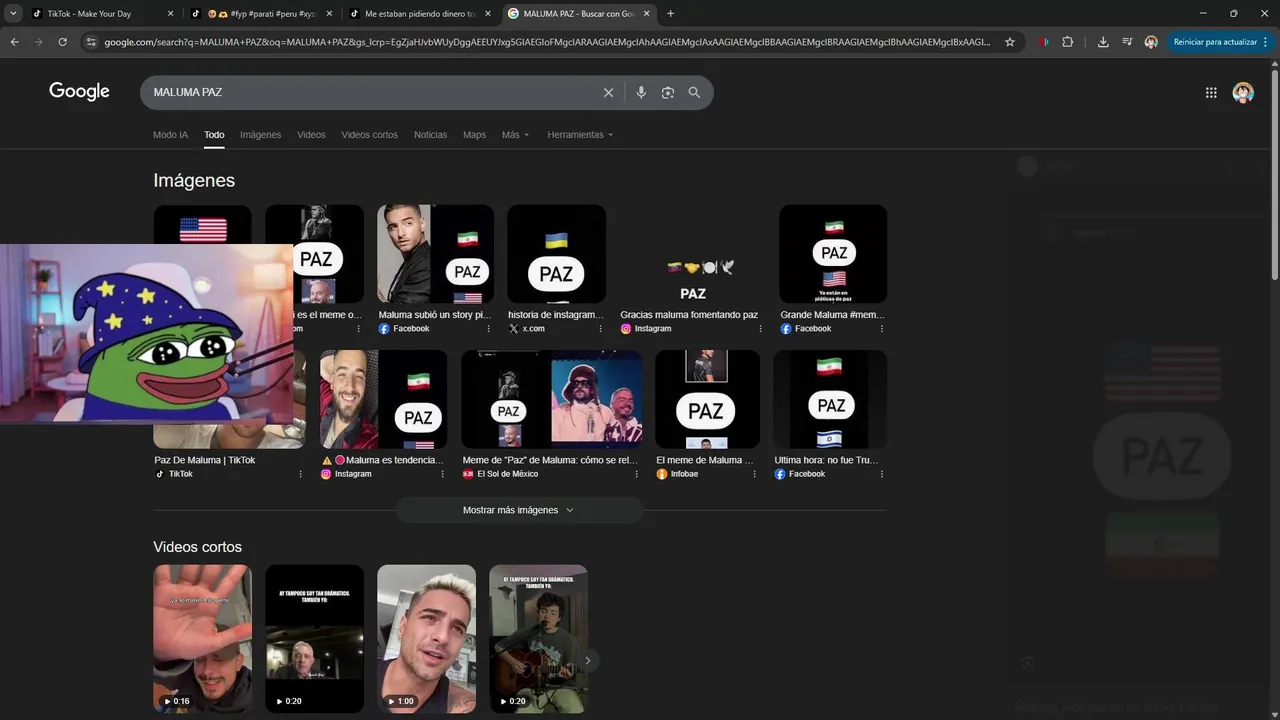
Task: Go to Google homepage via logo
Action: tap(79, 92)
